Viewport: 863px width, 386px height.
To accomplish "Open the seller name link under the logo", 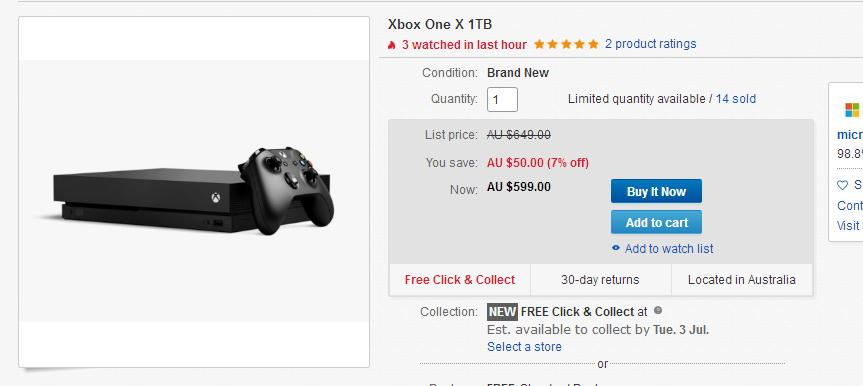I will click(849, 135).
